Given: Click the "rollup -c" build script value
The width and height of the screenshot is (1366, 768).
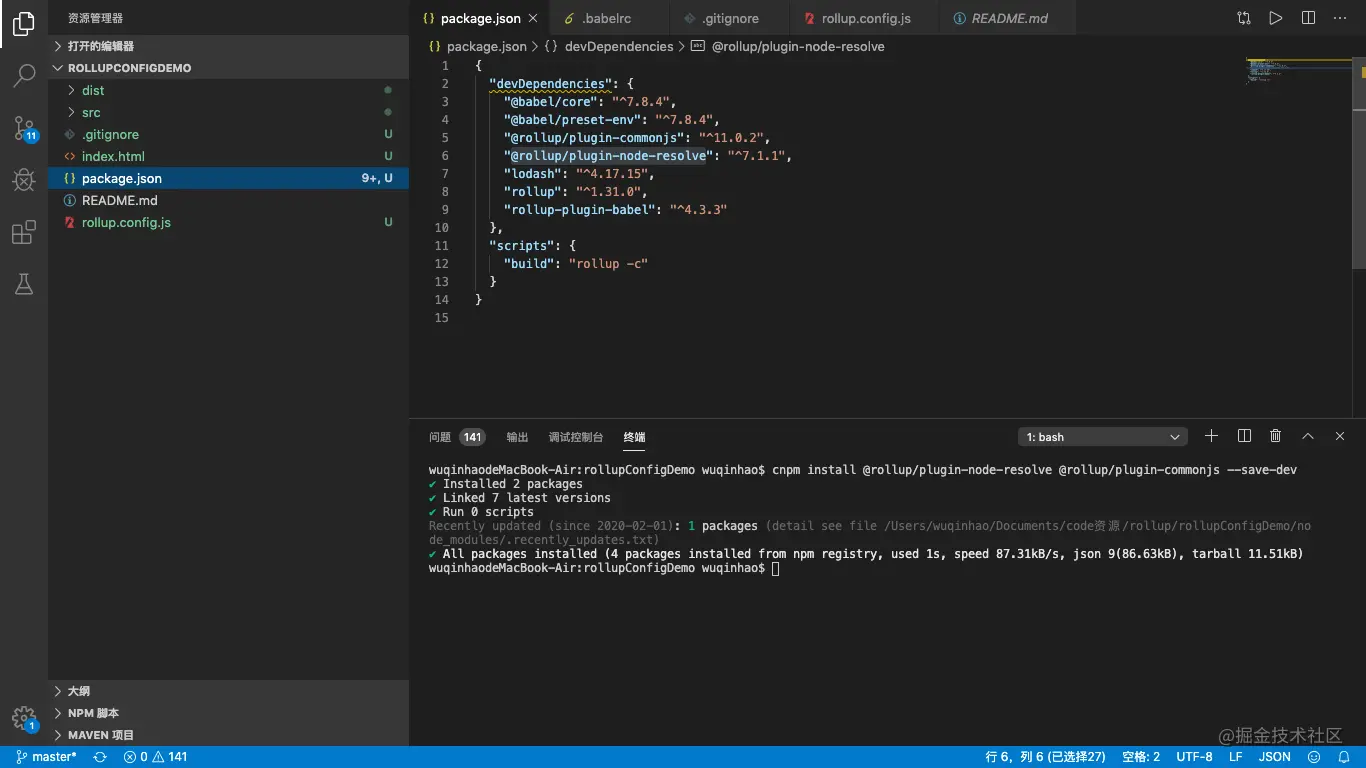Looking at the screenshot, I should [608, 263].
